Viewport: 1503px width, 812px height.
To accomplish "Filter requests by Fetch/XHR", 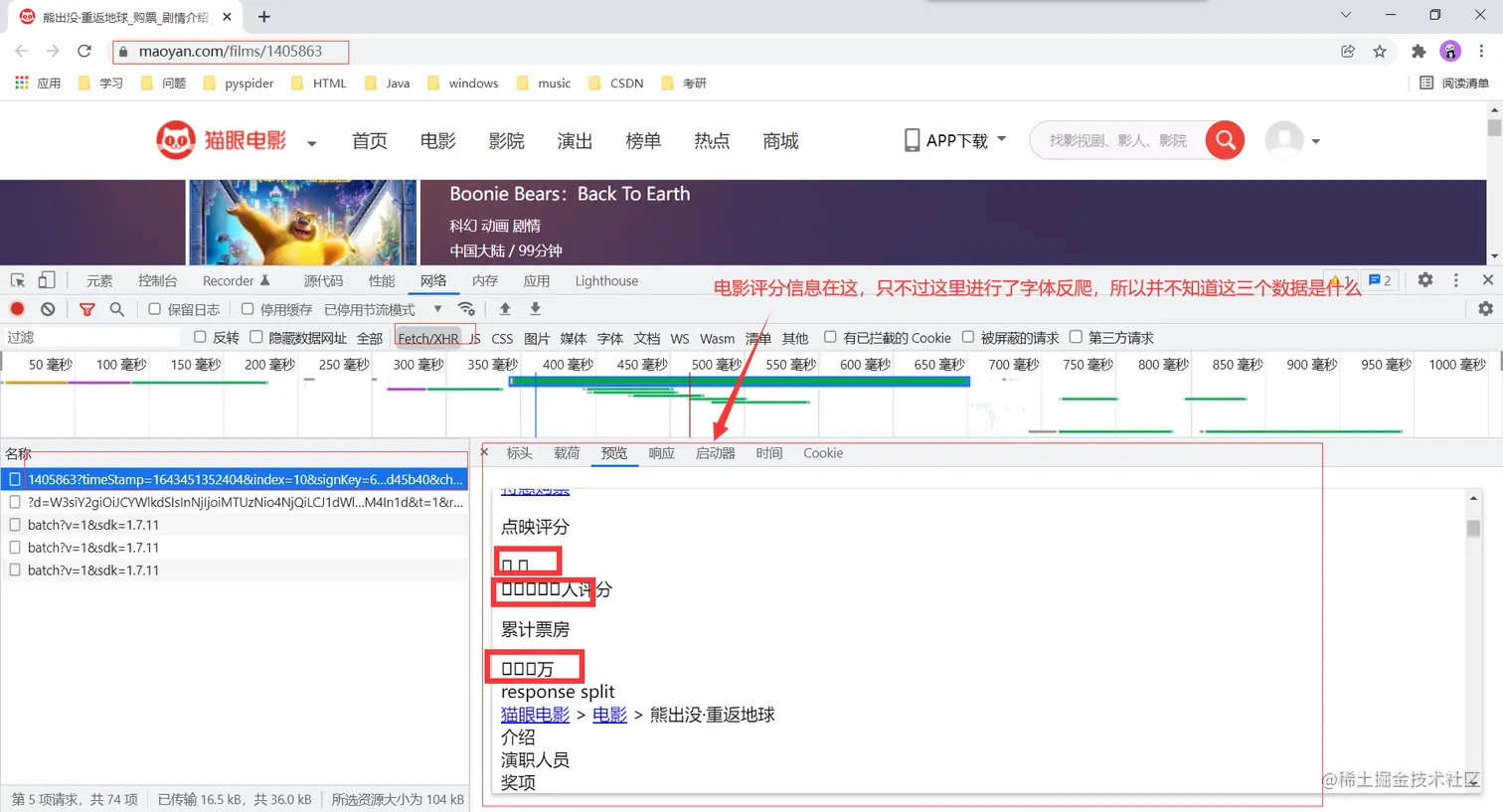I will click(428, 339).
